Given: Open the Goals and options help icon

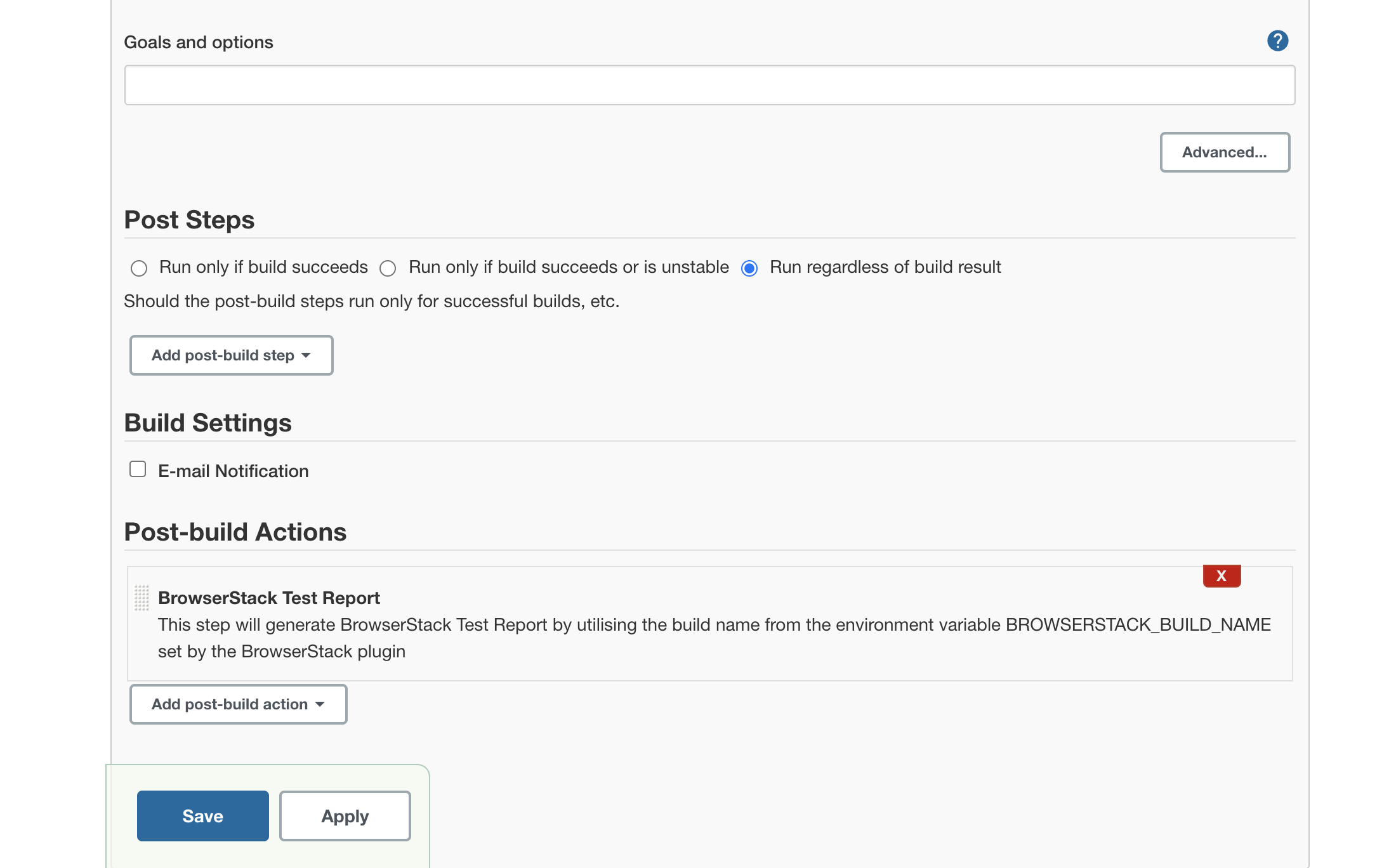Looking at the screenshot, I should (1277, 41).
